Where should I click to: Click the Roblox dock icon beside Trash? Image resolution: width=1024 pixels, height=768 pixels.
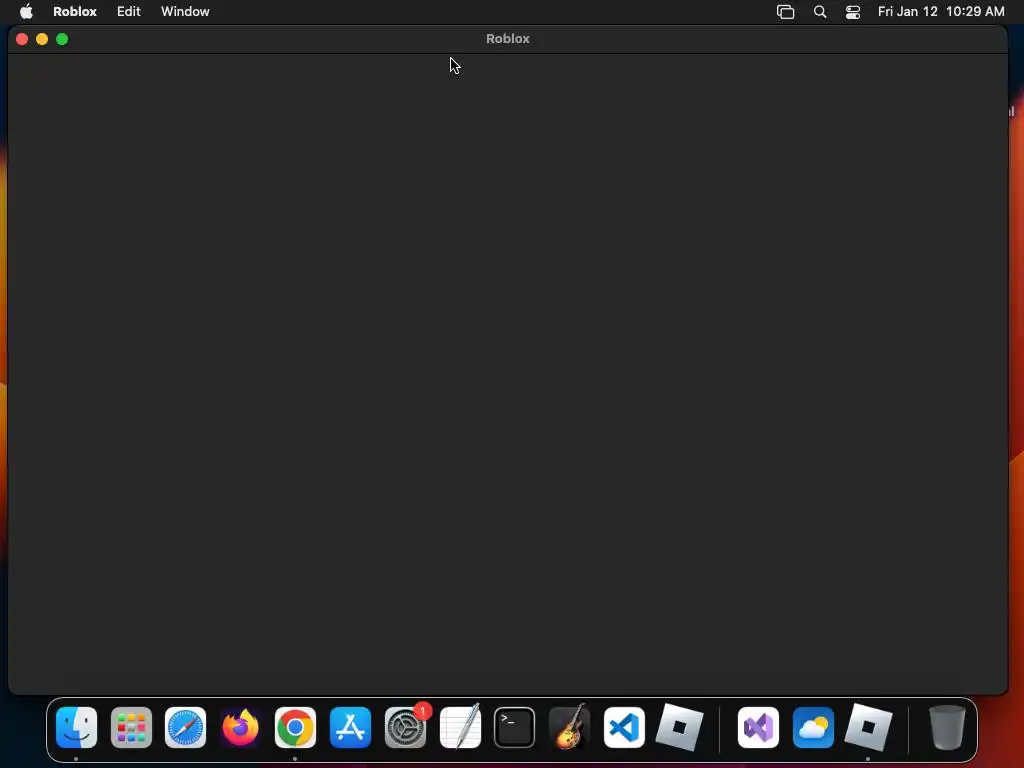tap(868, 728)
